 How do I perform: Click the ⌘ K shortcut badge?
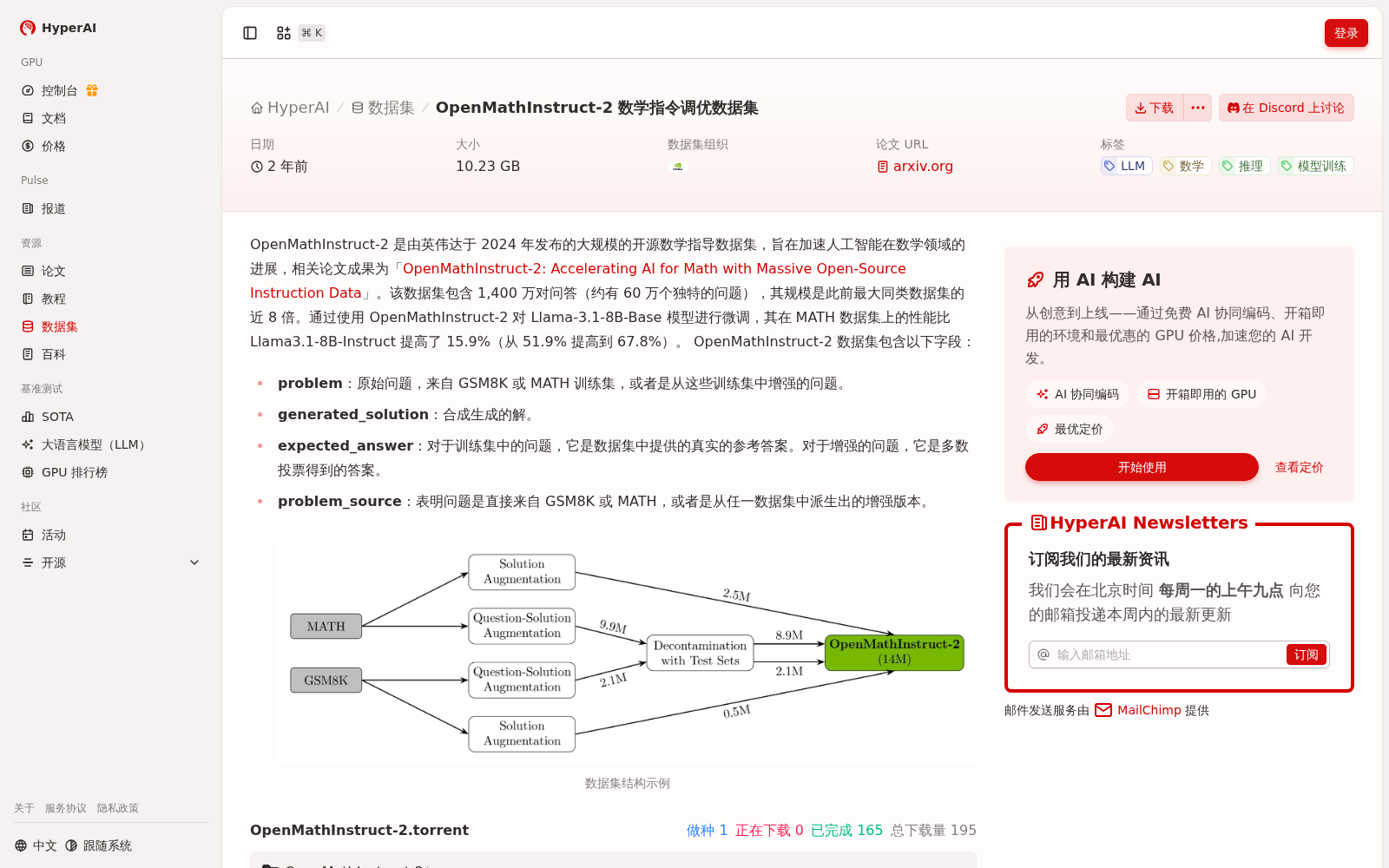(312, 33)
